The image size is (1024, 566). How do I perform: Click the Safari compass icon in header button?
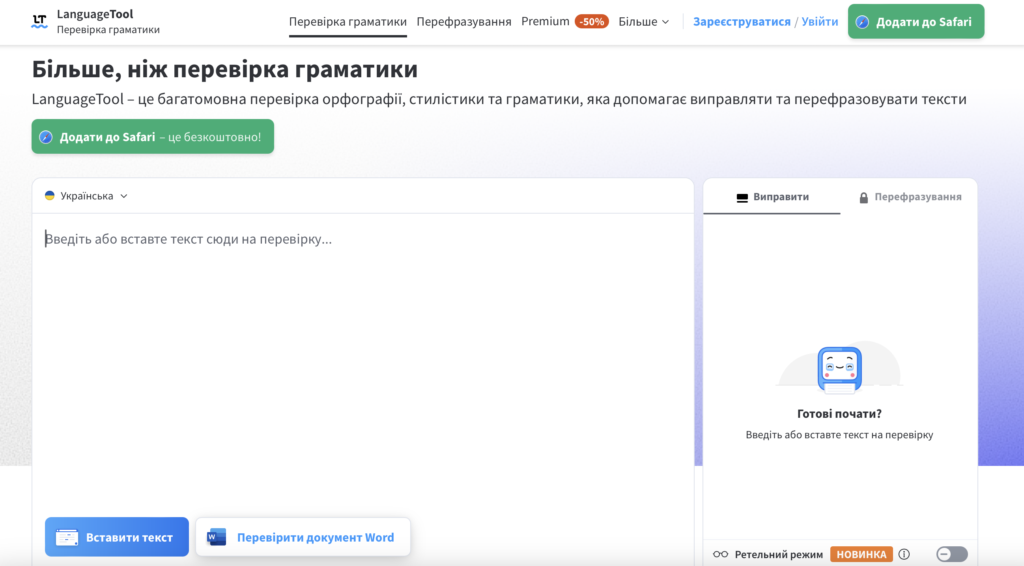(863, 22)
